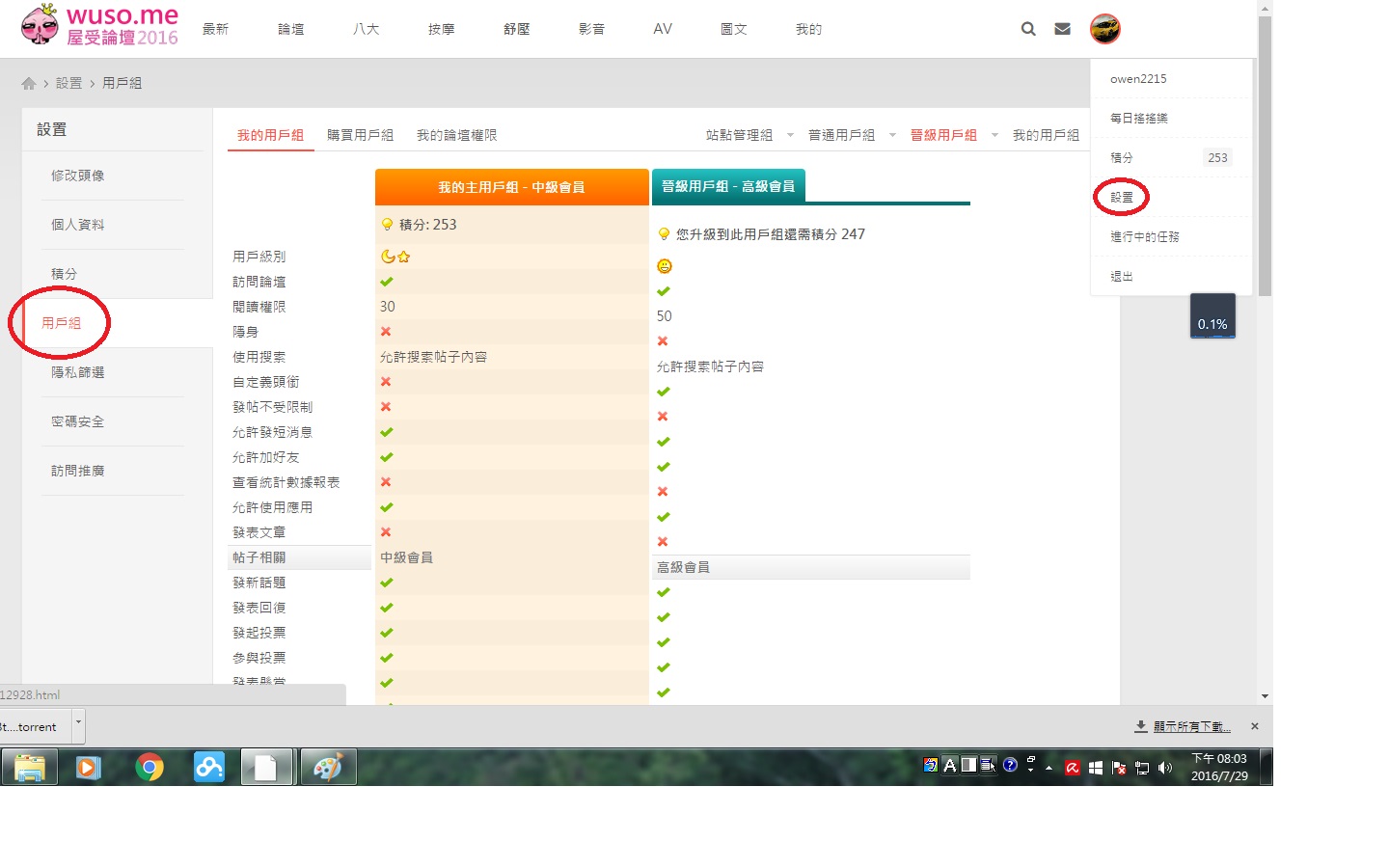Image resolution: width=1389 pixels, height=868 pixels.
Task: Click the user avatar in the header
Action: coord(1104,29)
